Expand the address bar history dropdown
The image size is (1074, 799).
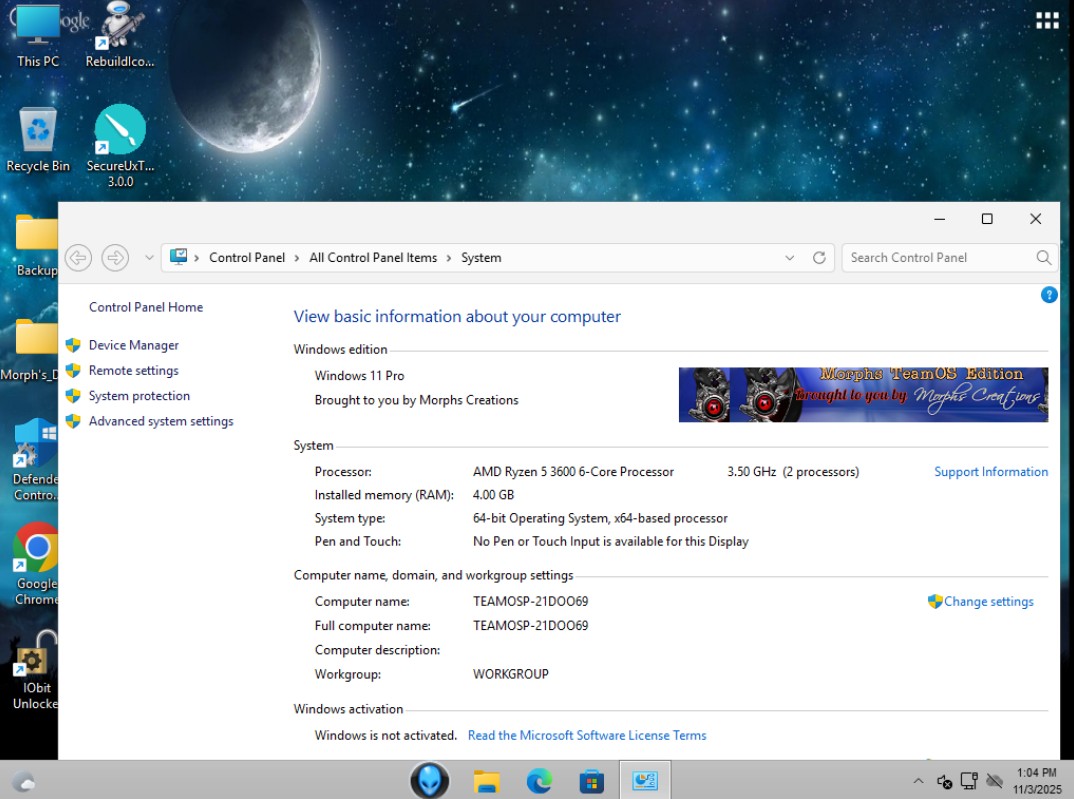(790, 258)
